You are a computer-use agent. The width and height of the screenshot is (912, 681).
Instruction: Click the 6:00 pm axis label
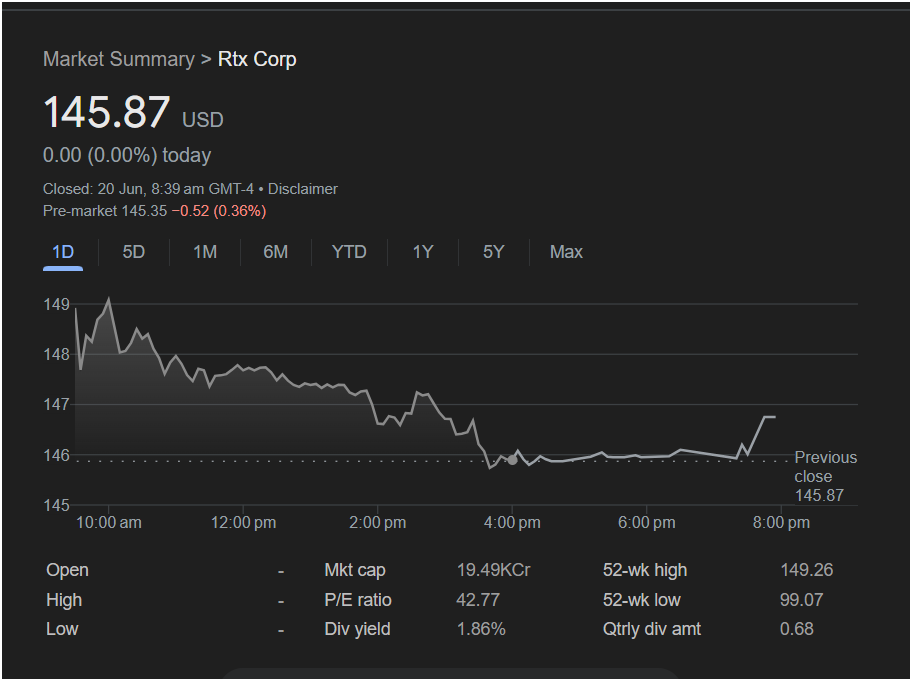647,522
